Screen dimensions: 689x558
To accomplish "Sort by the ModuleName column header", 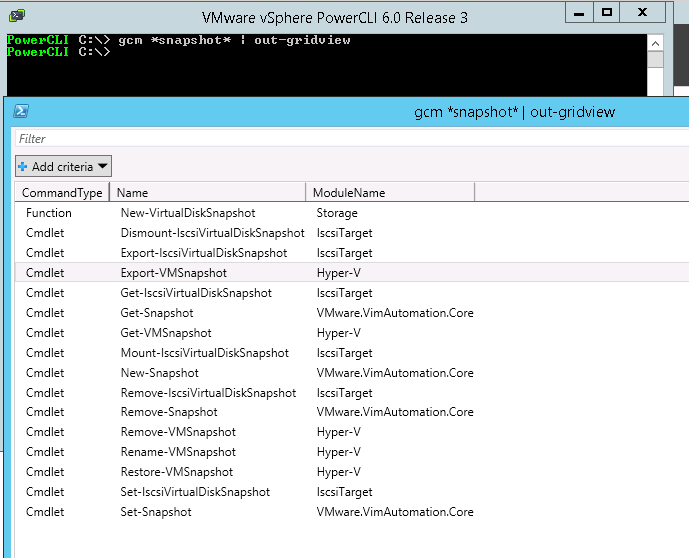I will 390,192.
